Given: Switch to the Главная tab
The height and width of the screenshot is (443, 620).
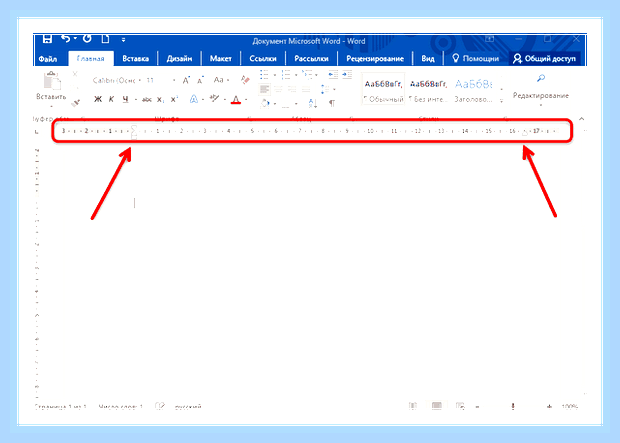Looking at the screenshot, I should click(91, 59).
